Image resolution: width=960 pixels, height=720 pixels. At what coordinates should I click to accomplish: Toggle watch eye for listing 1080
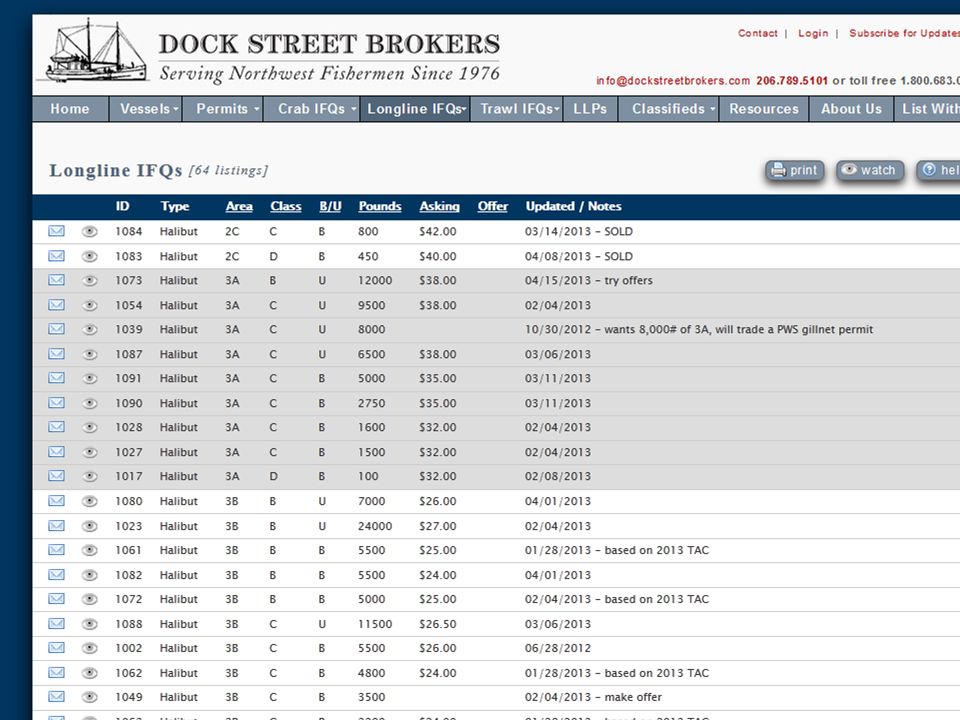89,501
